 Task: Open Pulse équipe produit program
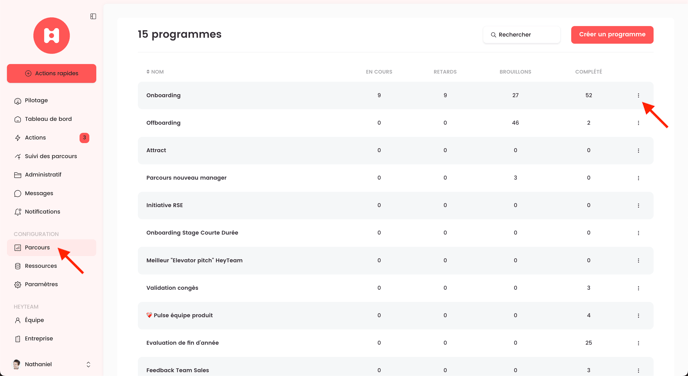pos(179,315)
